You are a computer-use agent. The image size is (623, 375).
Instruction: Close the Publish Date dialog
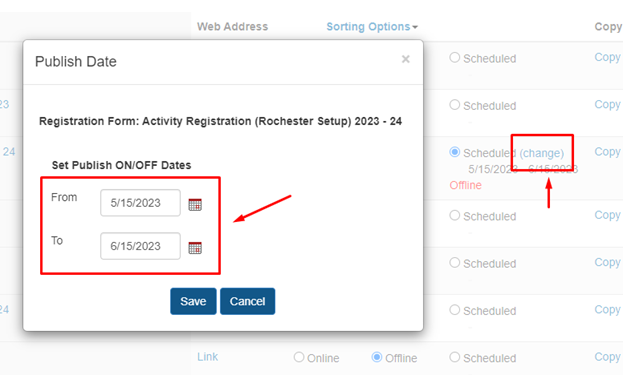tap(405, 59)
